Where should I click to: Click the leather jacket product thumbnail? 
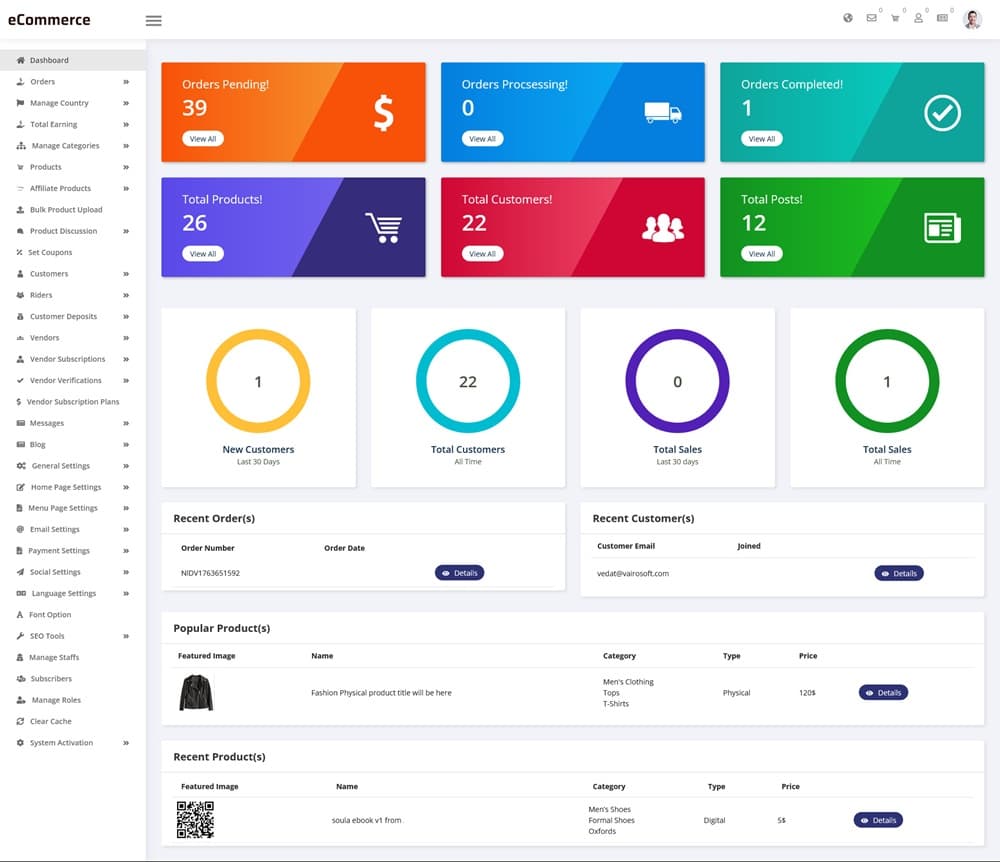[x=196, y=692]
